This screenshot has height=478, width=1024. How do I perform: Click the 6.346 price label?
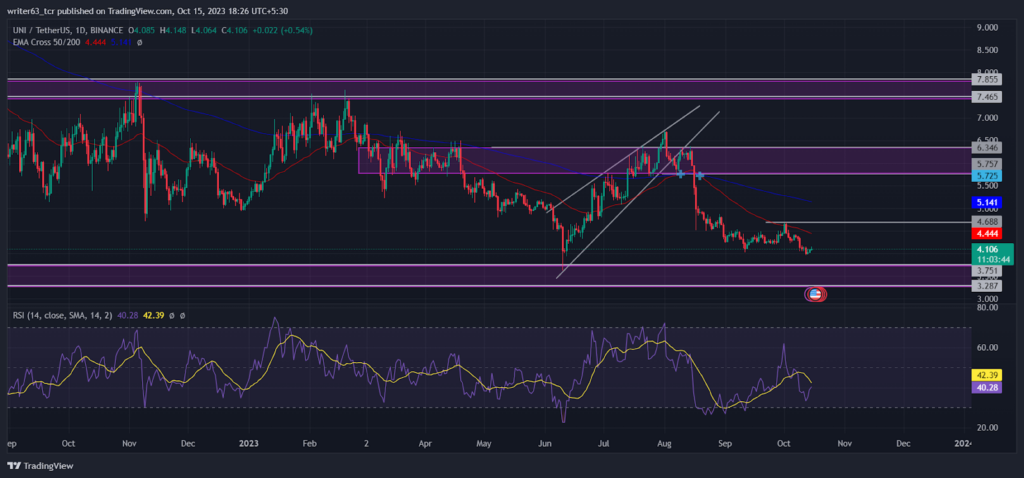[x=985, y=148]
